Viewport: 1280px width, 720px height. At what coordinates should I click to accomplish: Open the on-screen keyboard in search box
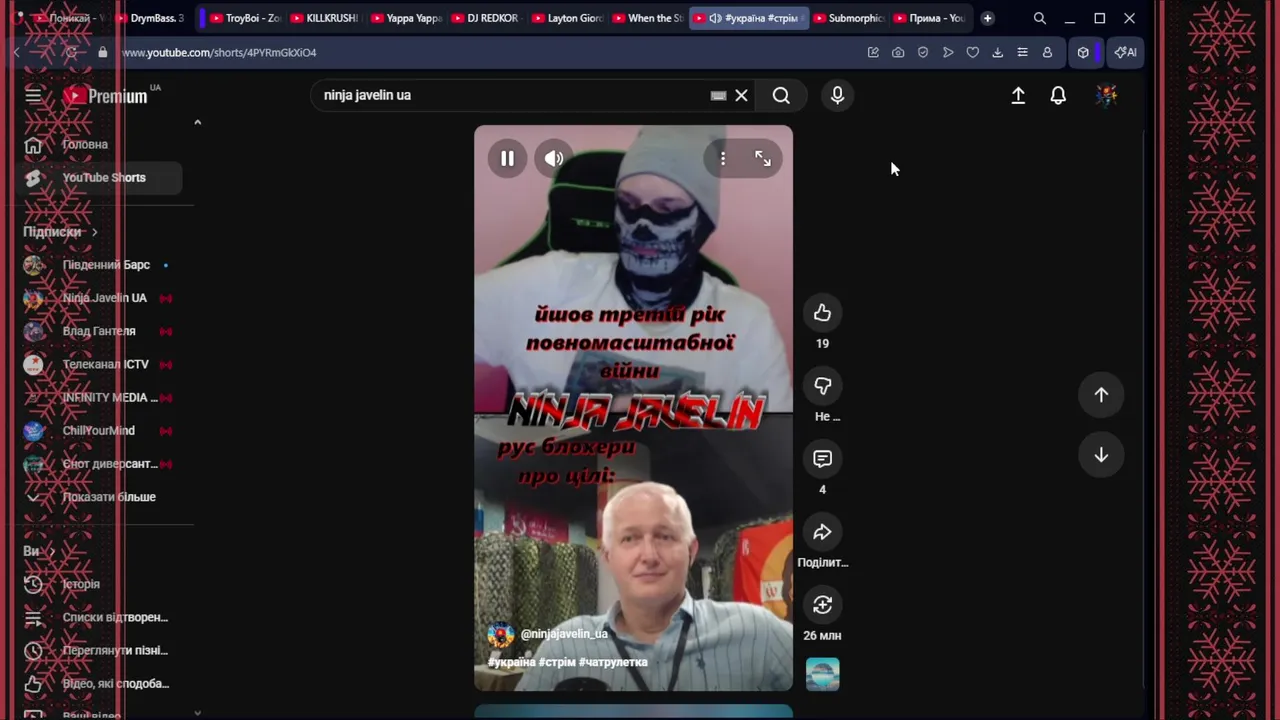point(718,95)
